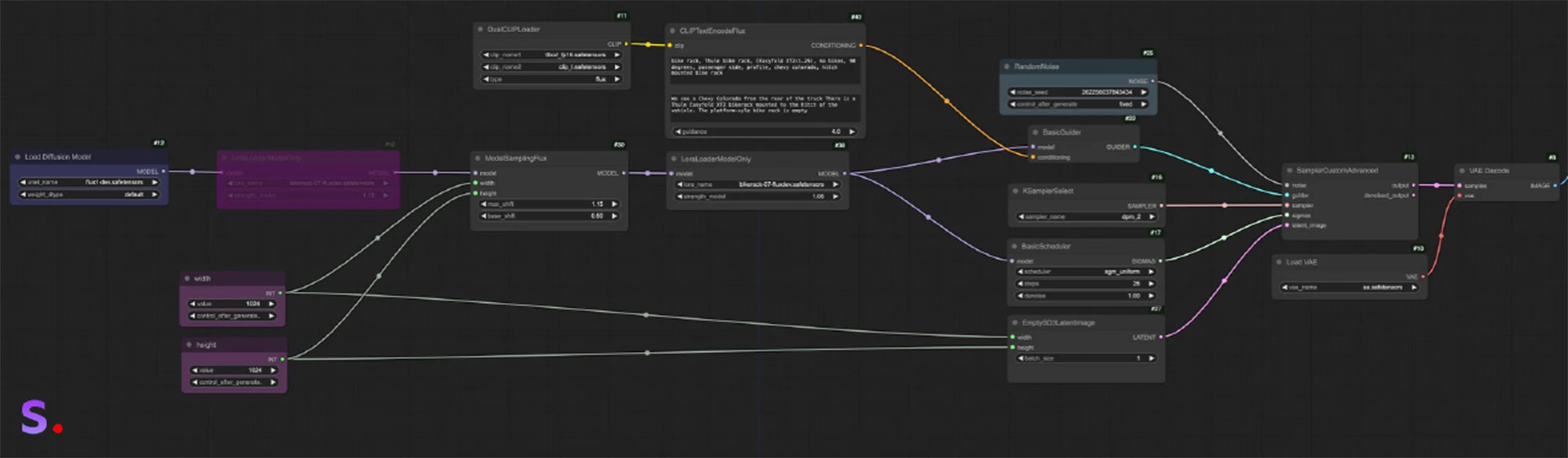1568x458 pixels.
Task: Click the IMAGE output socket on VAE Decode
Action: pyautogui.click(x=1554, y=186)
